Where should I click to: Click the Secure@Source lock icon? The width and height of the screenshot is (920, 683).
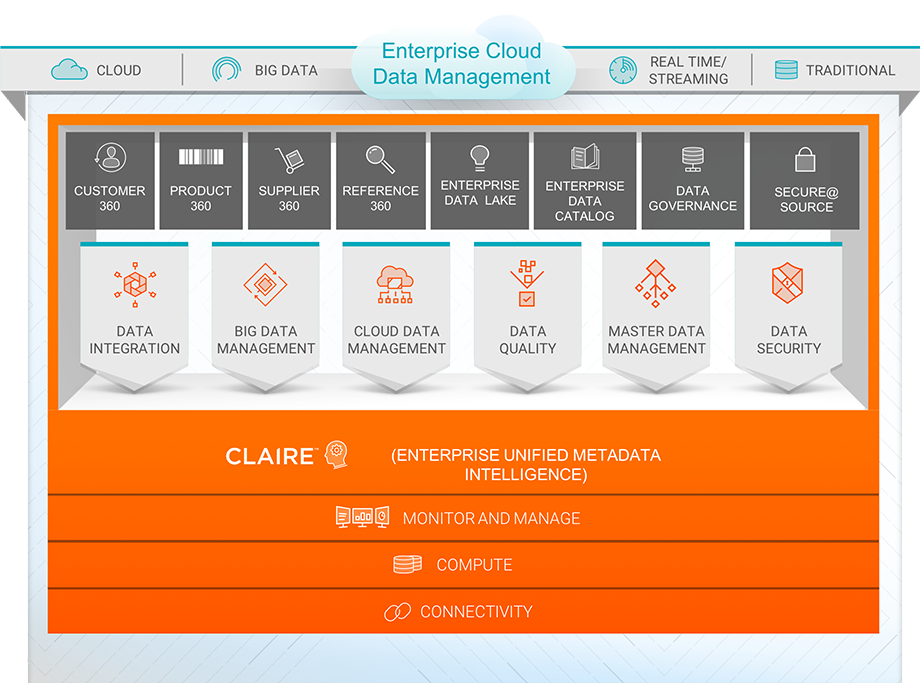point(805,160)
